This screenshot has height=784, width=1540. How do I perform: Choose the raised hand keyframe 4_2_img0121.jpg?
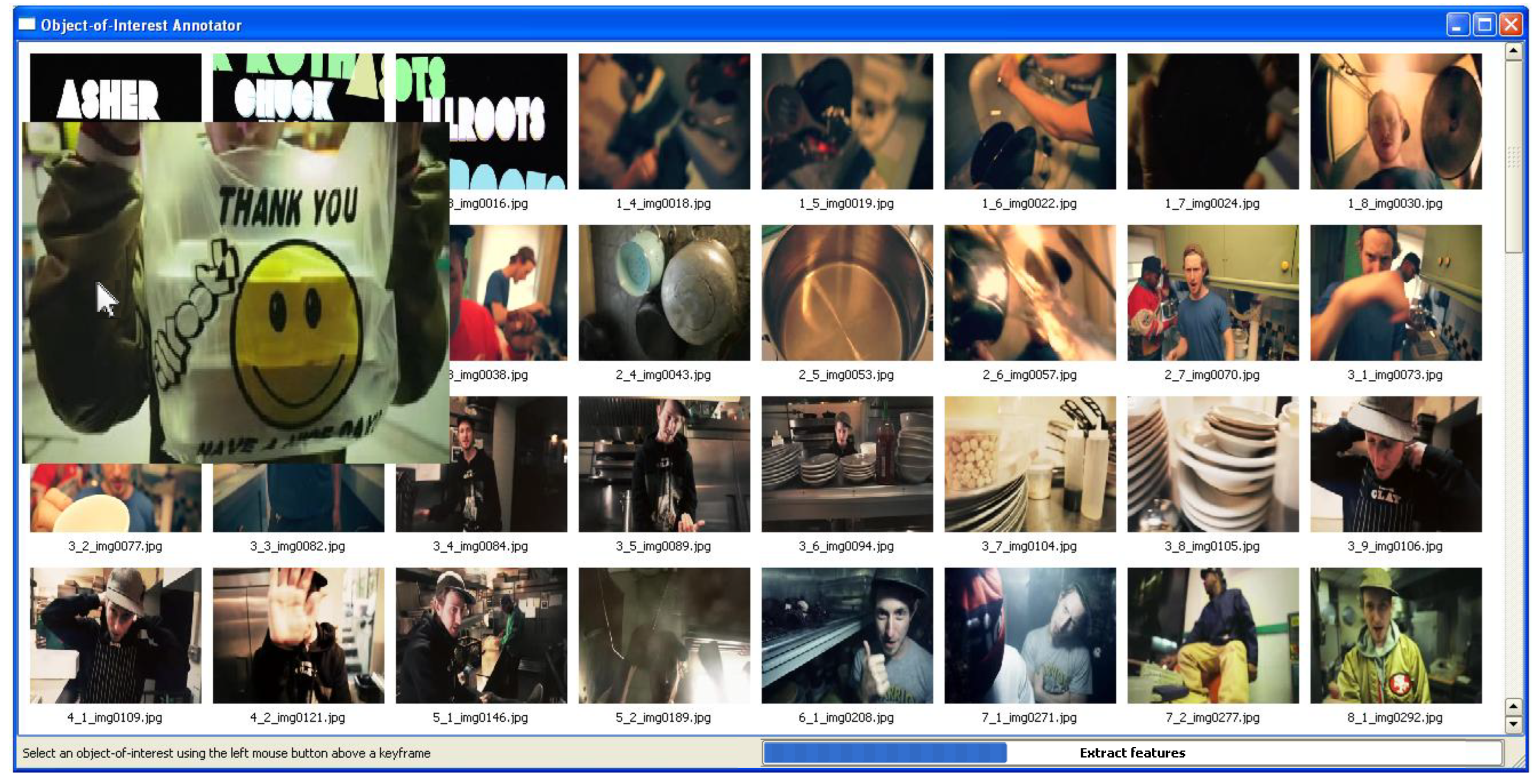298,635
